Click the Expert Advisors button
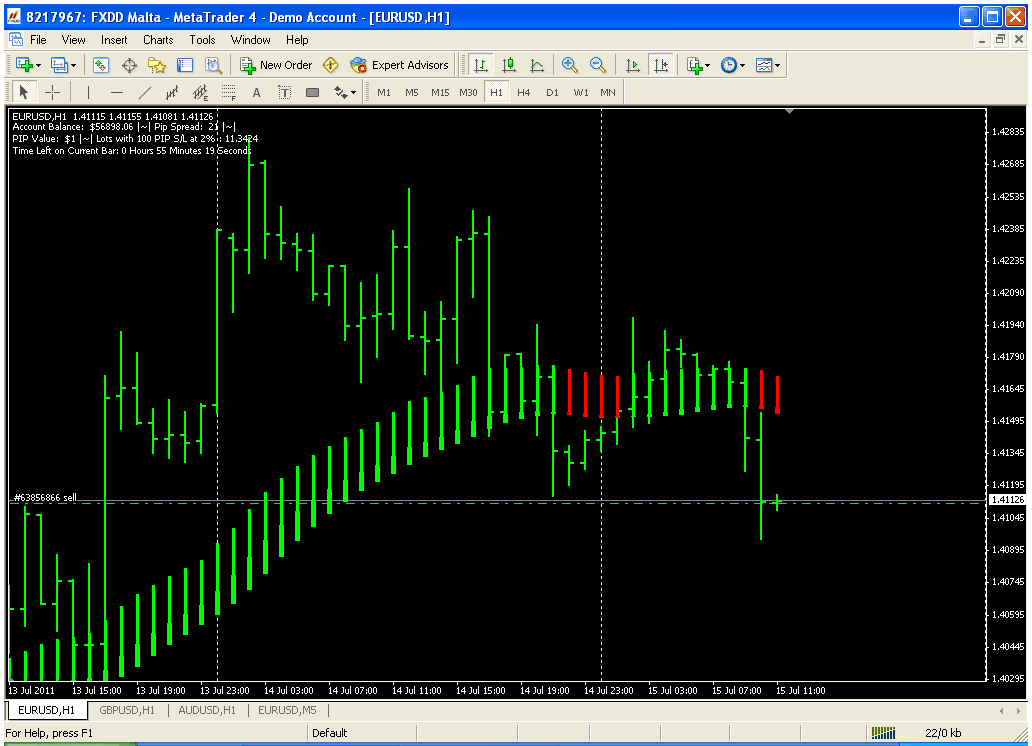This screenshot has width=1032, height=746. (x=400, y=65)
